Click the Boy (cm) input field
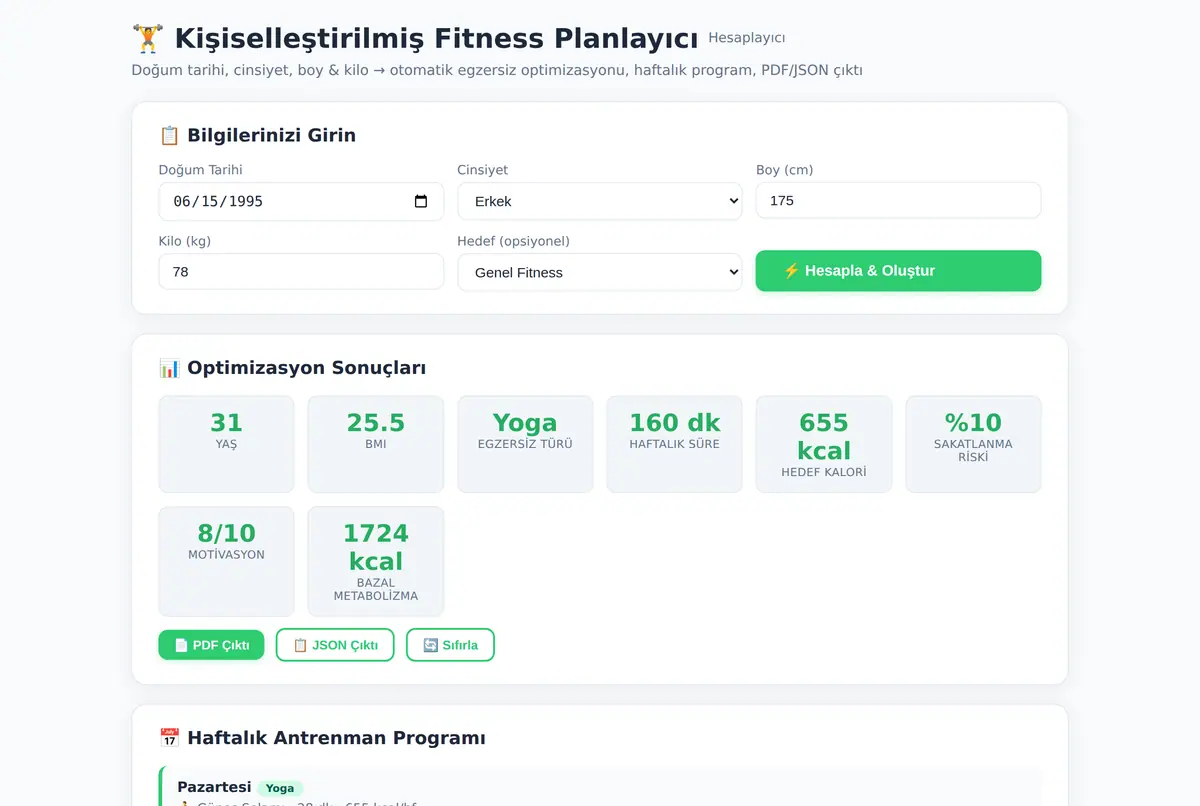The height and width of the screenshot is (806, 1200). tap(898, 200)
